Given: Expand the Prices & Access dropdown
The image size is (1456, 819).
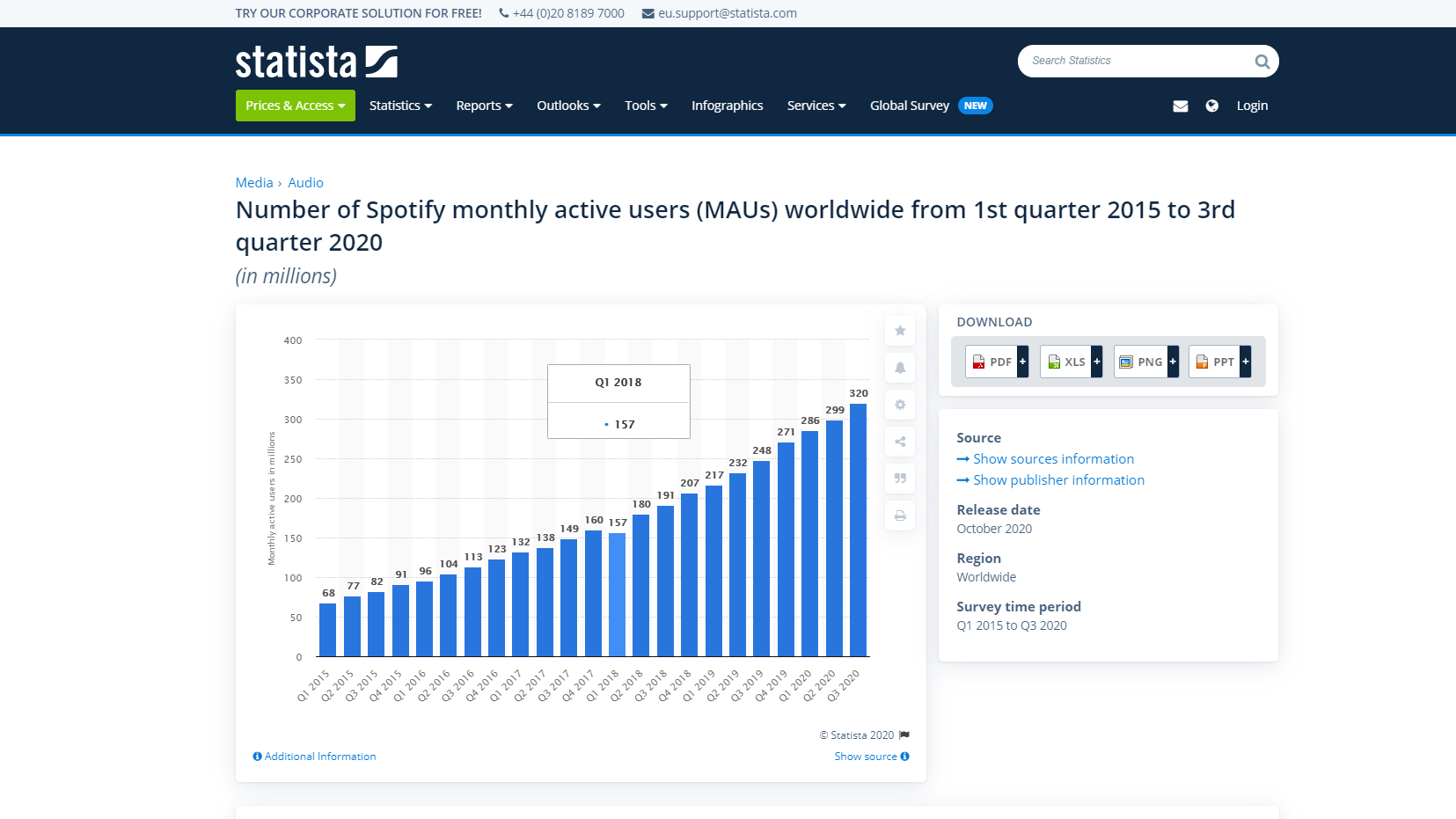Looking at the screenshot, I should 295,106.
